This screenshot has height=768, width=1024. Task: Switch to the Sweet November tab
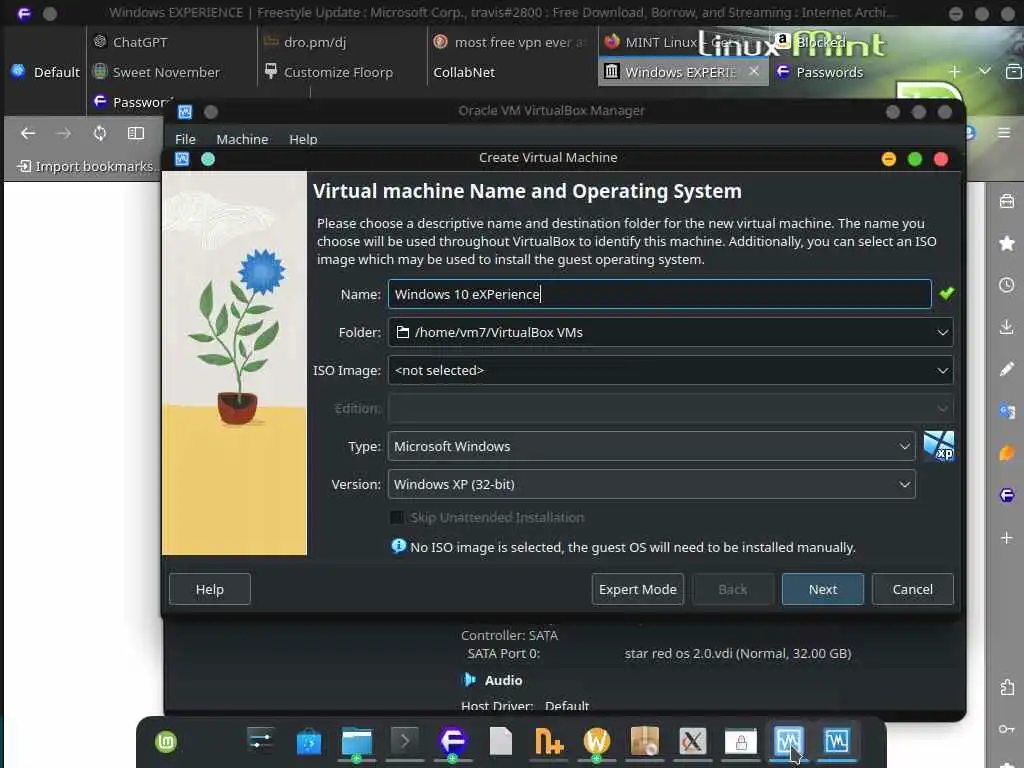(x=170, y=72)
